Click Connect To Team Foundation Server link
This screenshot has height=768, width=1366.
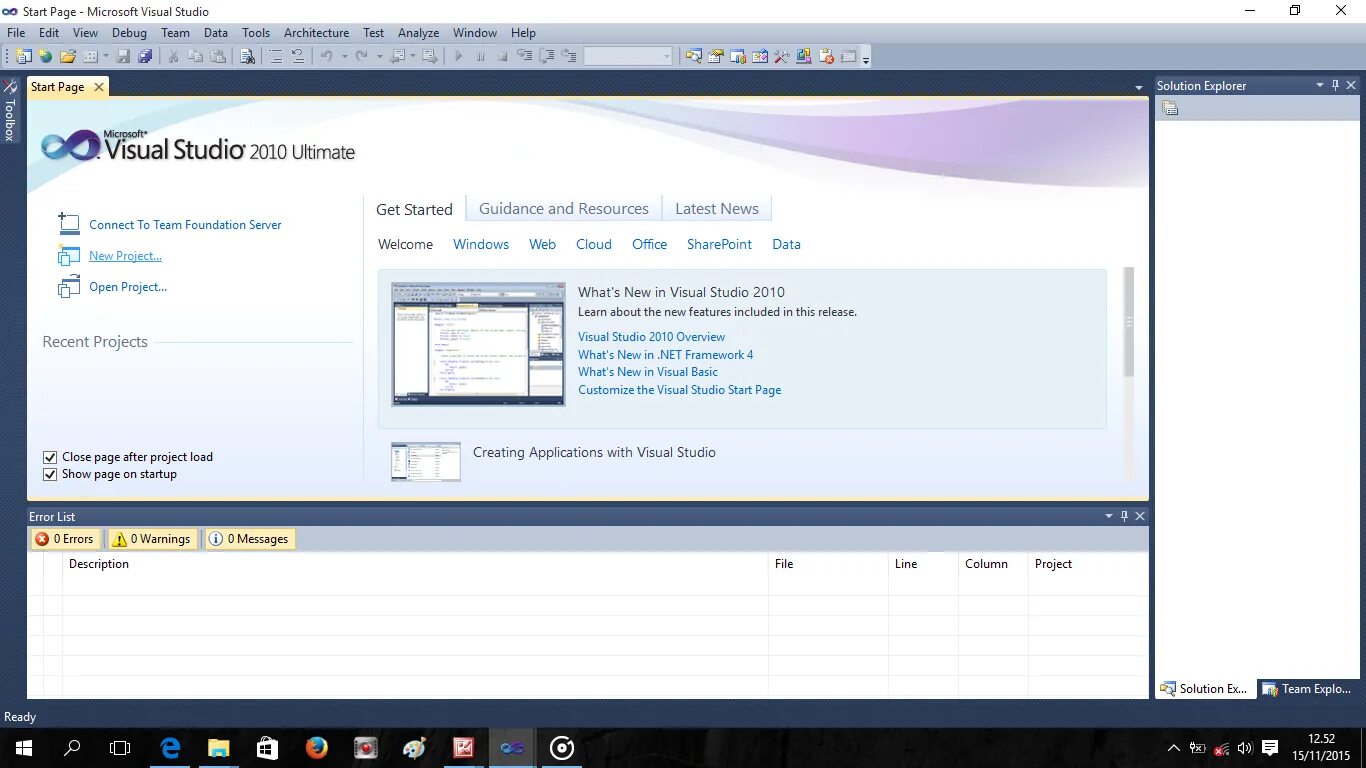click(x=185, y=225)
